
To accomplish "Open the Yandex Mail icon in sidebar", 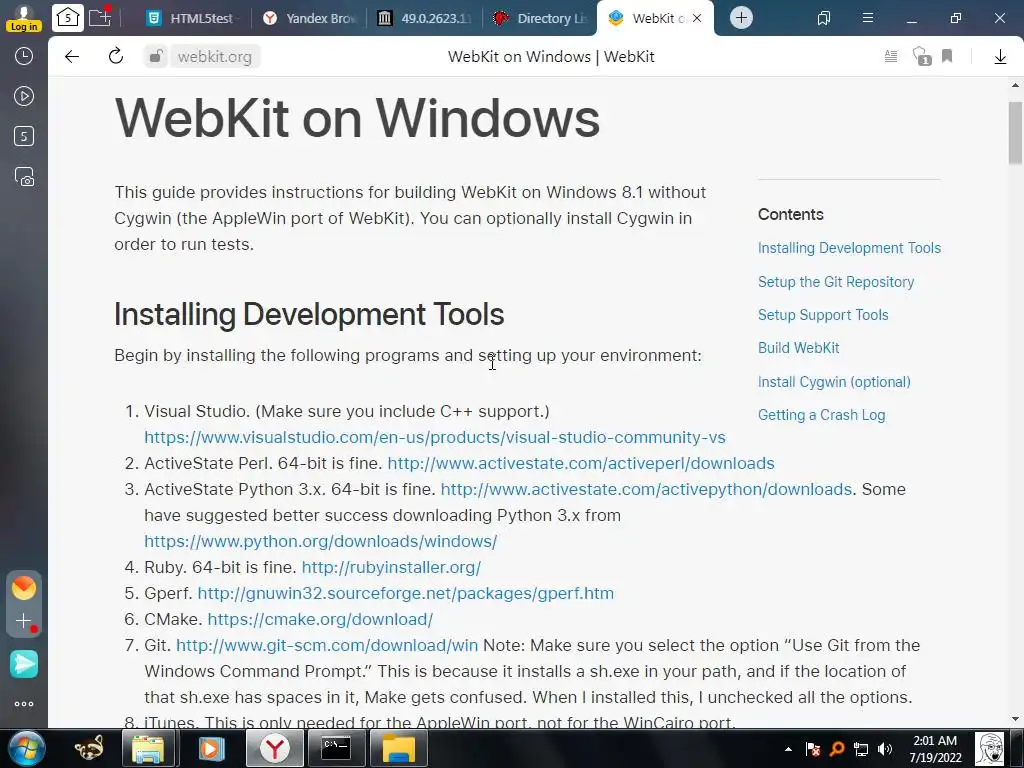I will coord(24,588).
